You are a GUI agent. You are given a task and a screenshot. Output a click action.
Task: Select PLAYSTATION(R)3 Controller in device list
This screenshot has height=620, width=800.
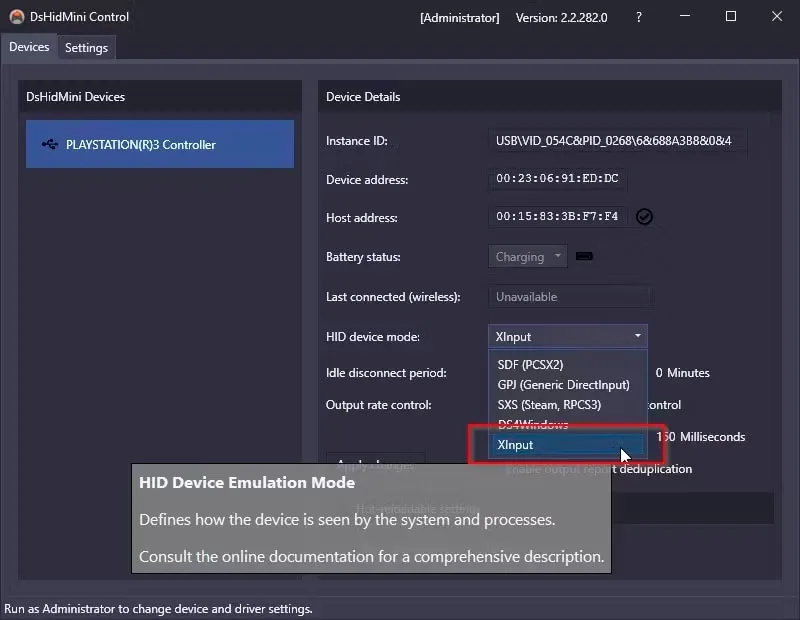[x=160, y=144]
